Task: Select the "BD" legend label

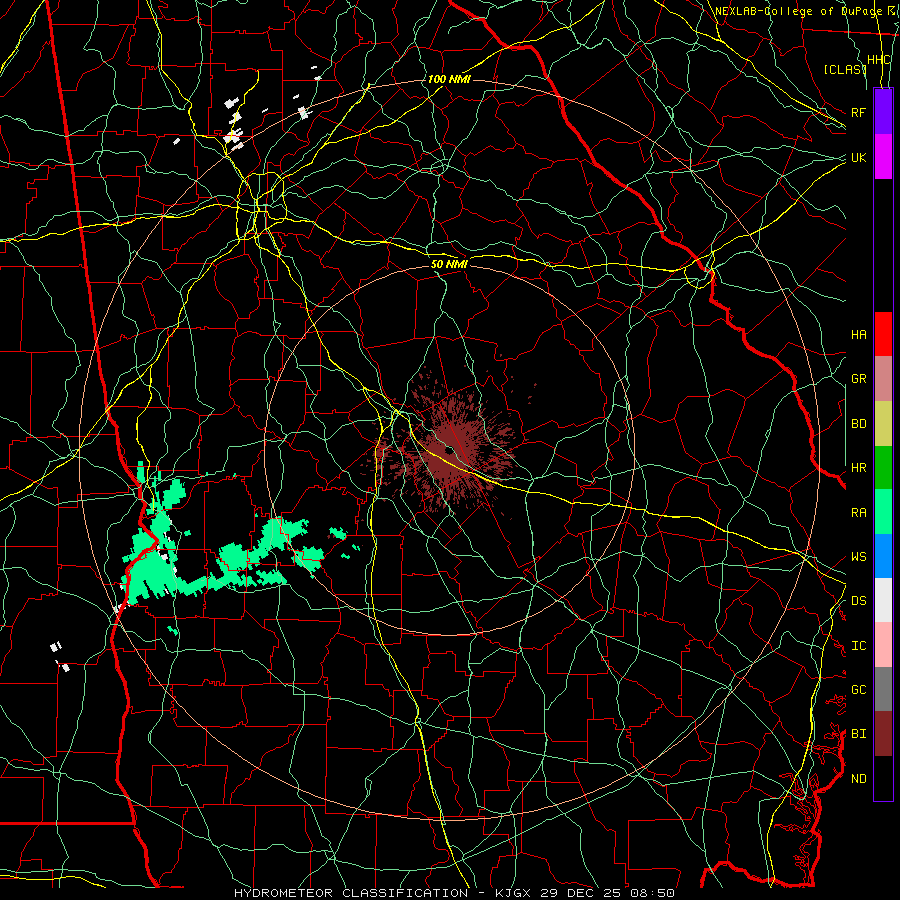Action: [x=858, y=424]
